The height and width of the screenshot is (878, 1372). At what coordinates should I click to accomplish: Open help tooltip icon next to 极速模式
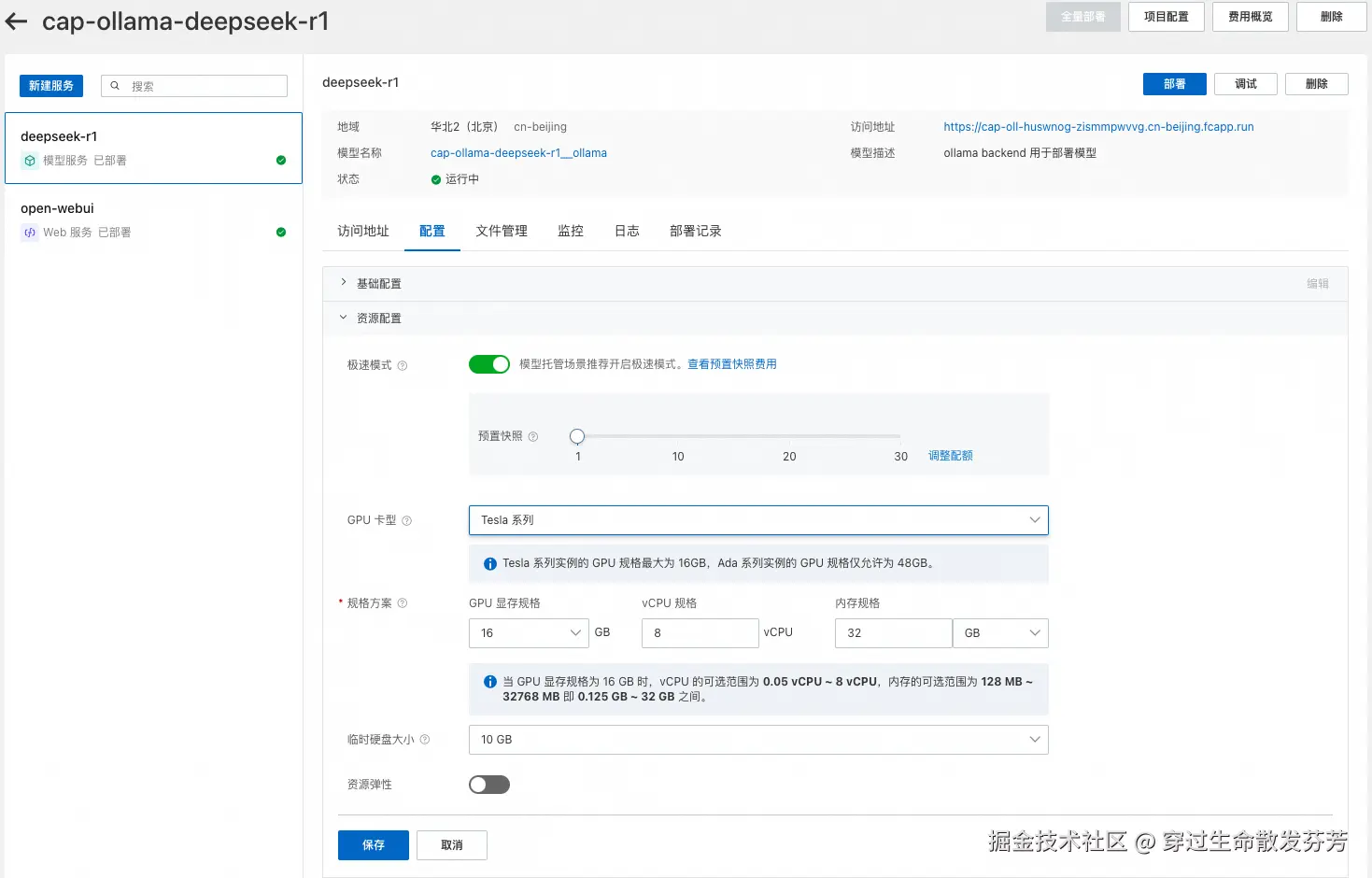(x=403, y=365)
